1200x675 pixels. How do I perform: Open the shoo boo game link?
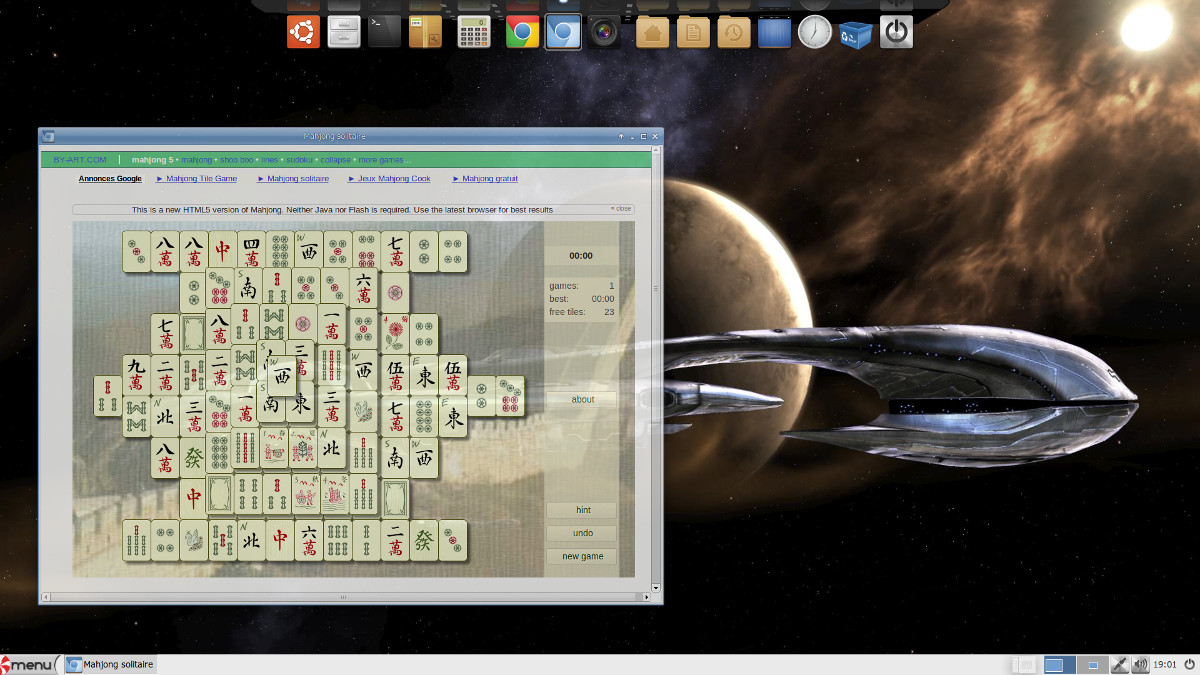coord(237,160)
